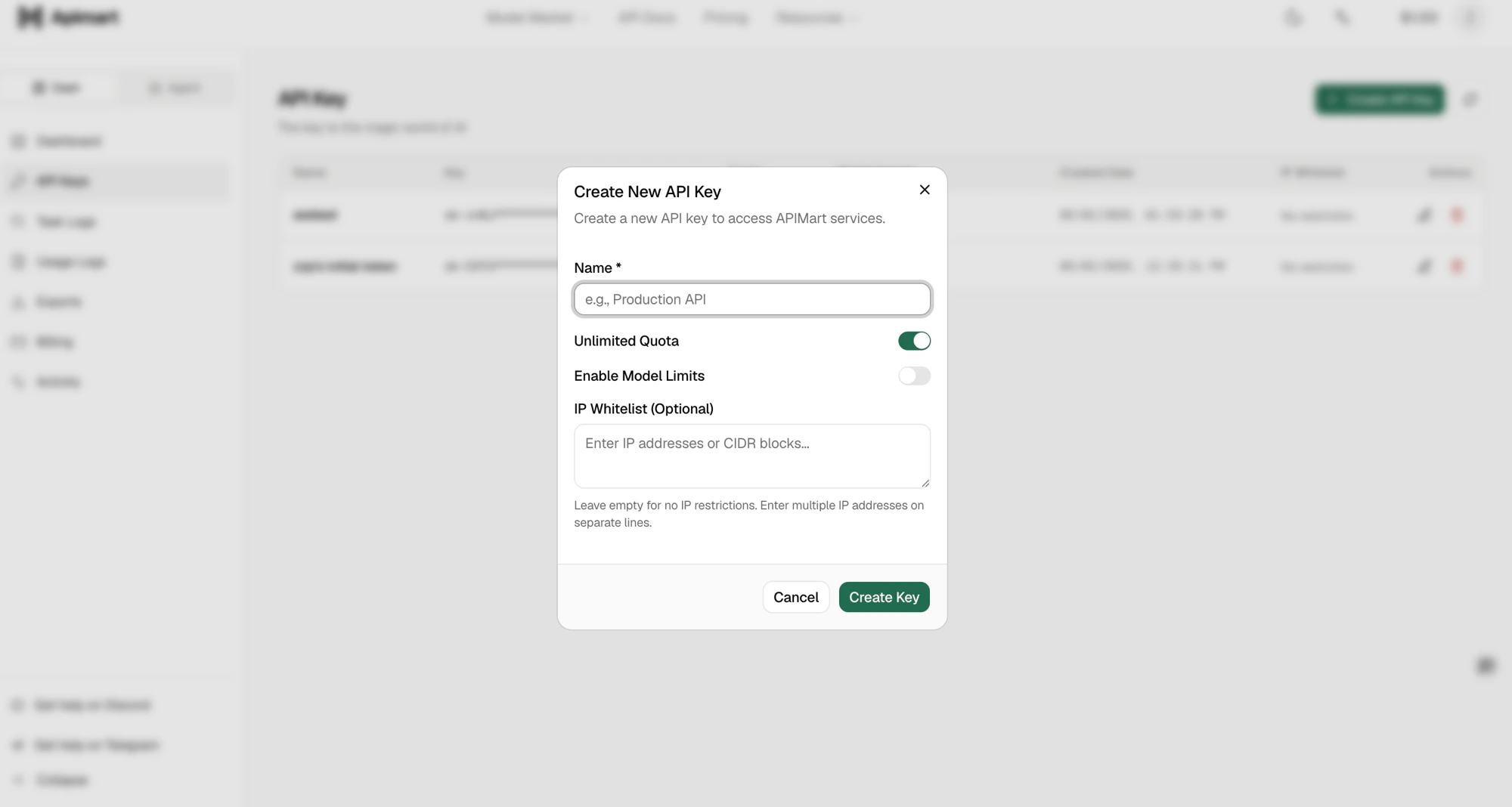The height and width of the screenshot is (807, 1512).
Task: Cancel creating the API key
Action: tap(796, 597)
